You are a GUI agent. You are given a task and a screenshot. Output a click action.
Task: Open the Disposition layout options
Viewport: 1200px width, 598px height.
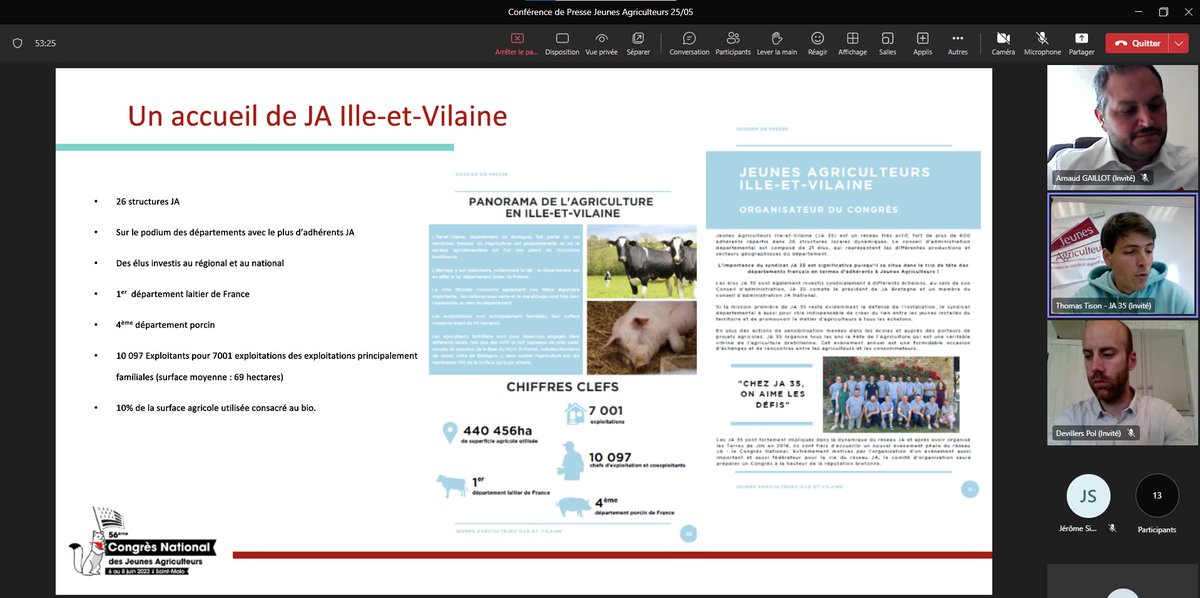coord(562,43)
